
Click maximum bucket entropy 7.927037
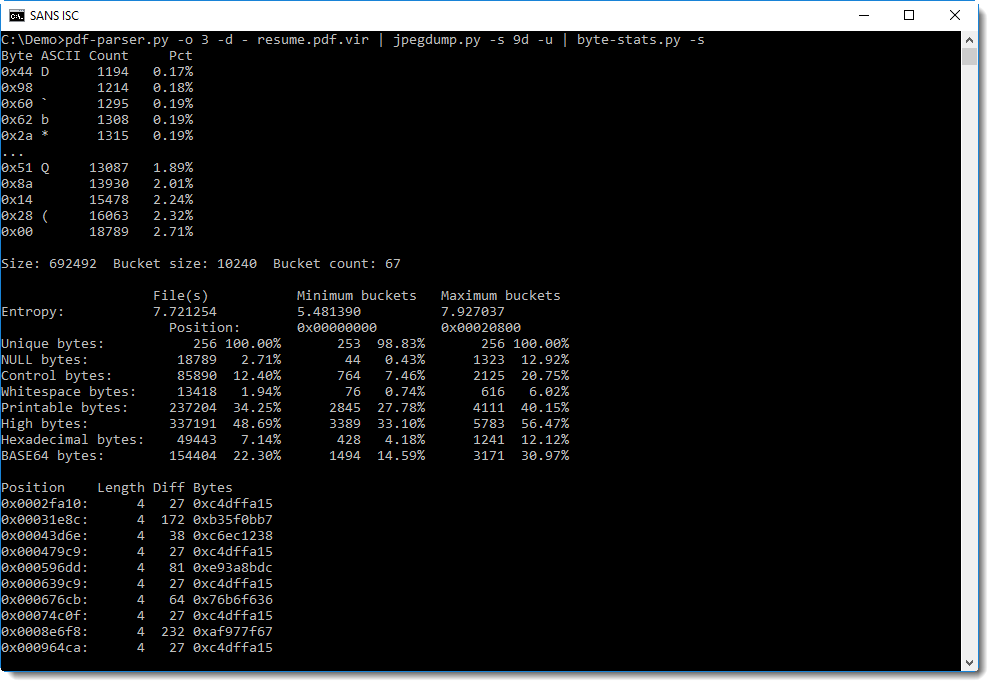tap(472, 311)
